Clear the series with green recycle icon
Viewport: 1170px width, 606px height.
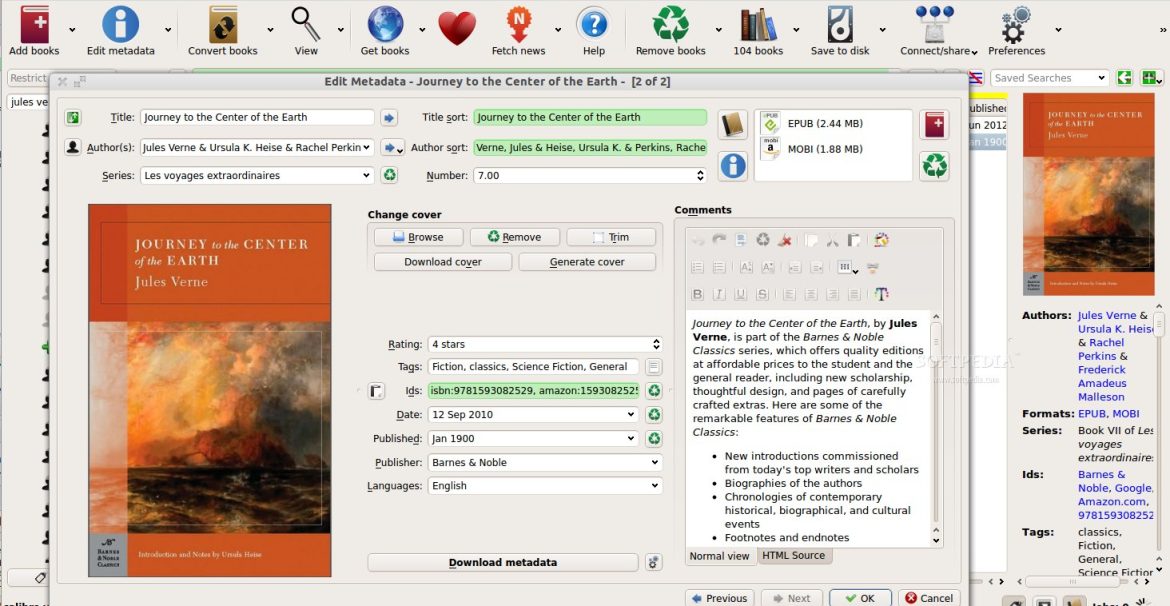[x=389, y=175]
